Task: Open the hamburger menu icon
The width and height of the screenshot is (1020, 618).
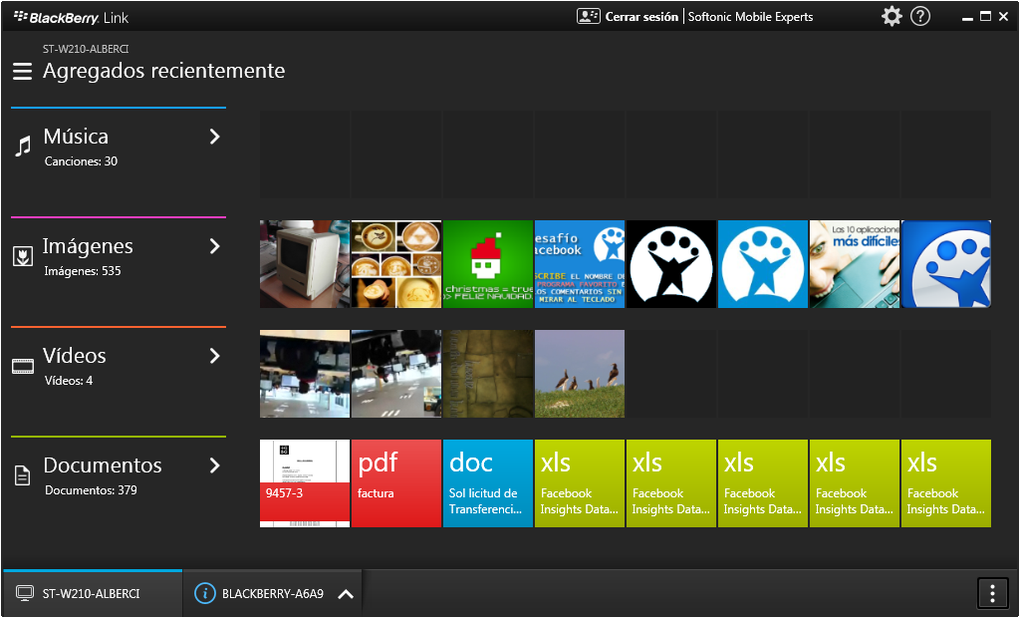Action: (22, 71)
